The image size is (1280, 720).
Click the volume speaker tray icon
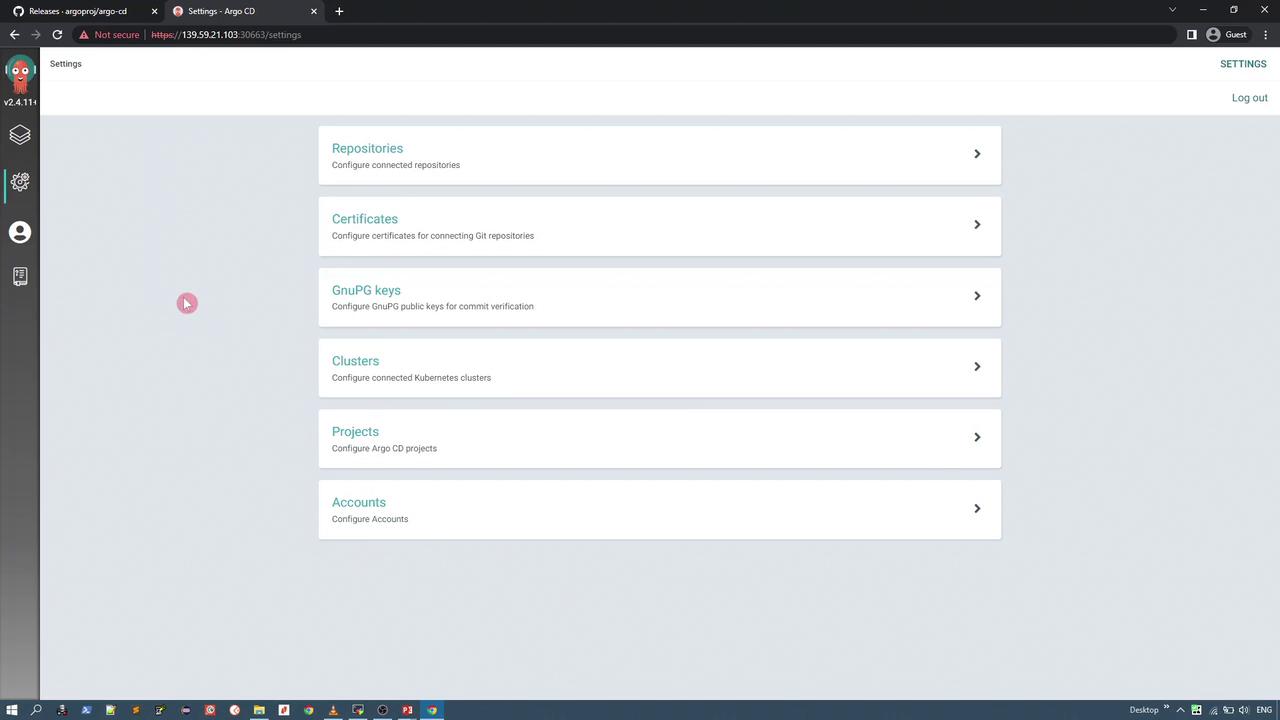[1243, 710]
